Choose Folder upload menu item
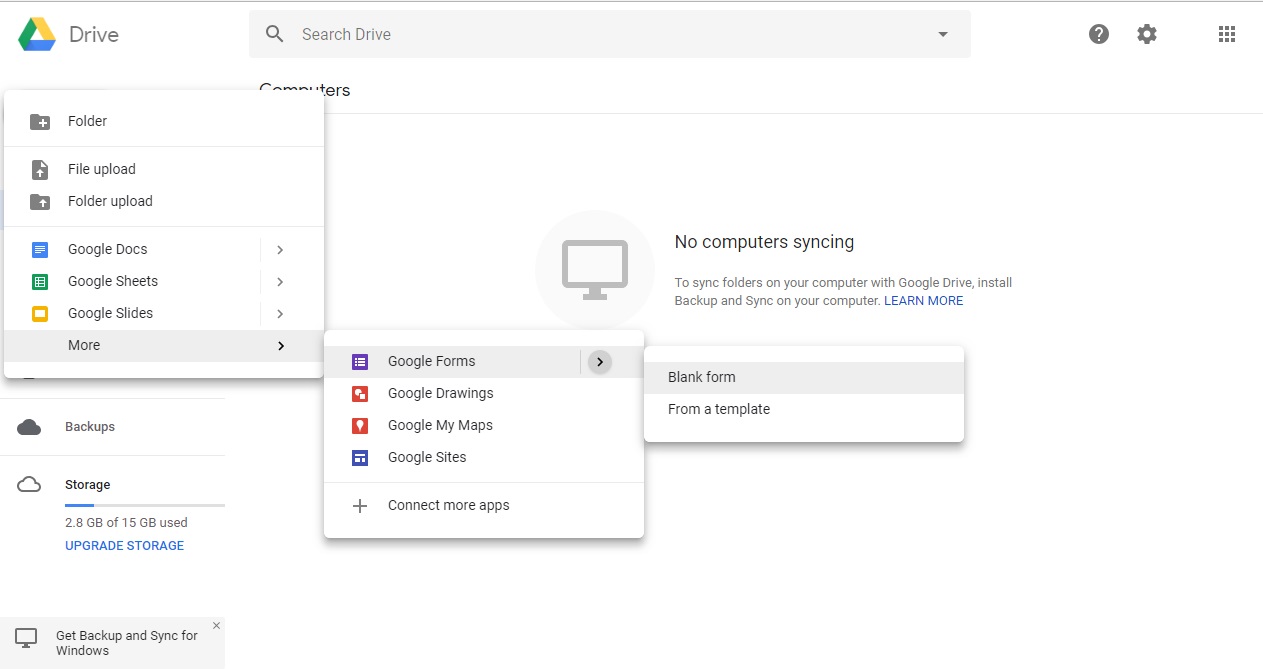1263x669 pixels. (x=164, y=201)
